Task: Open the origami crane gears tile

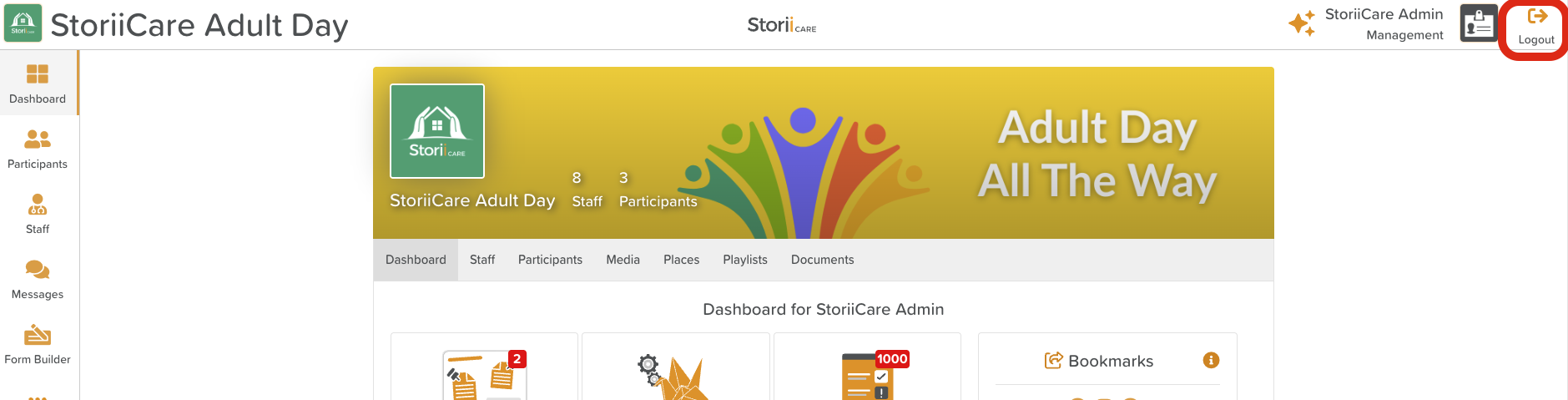Action: point(675,375)
